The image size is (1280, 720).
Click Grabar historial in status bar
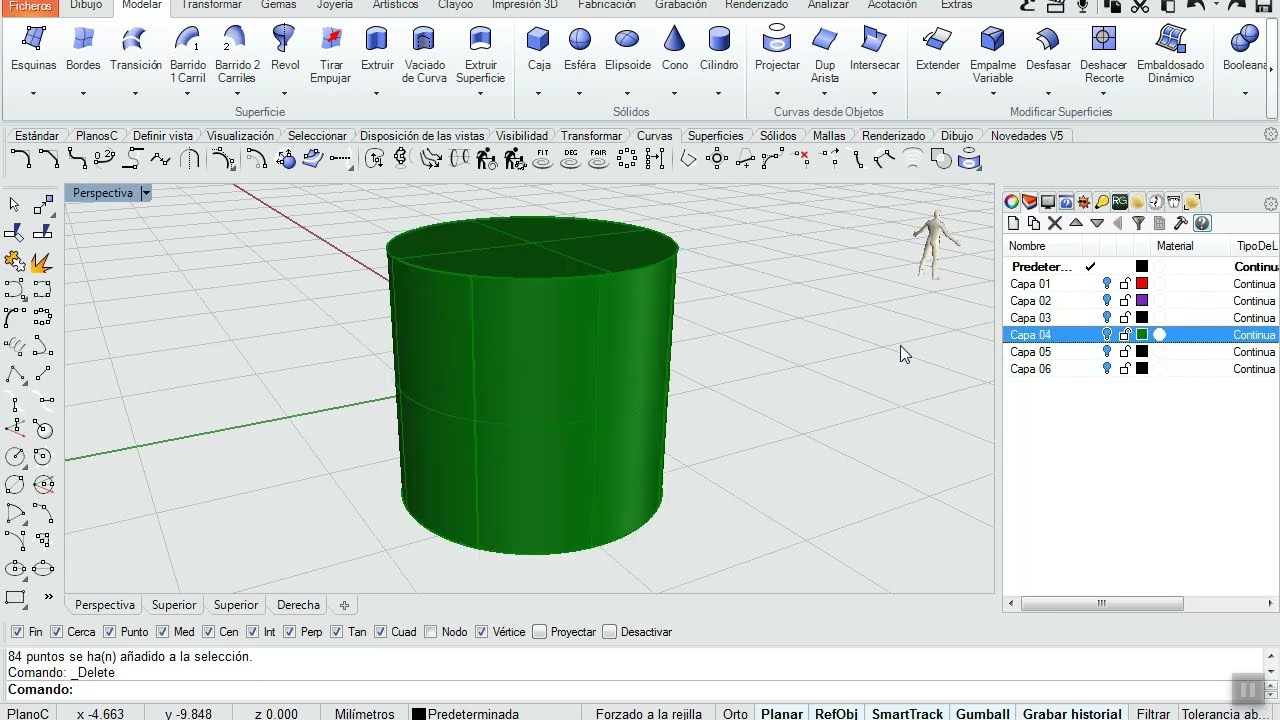click(1072, 713)
